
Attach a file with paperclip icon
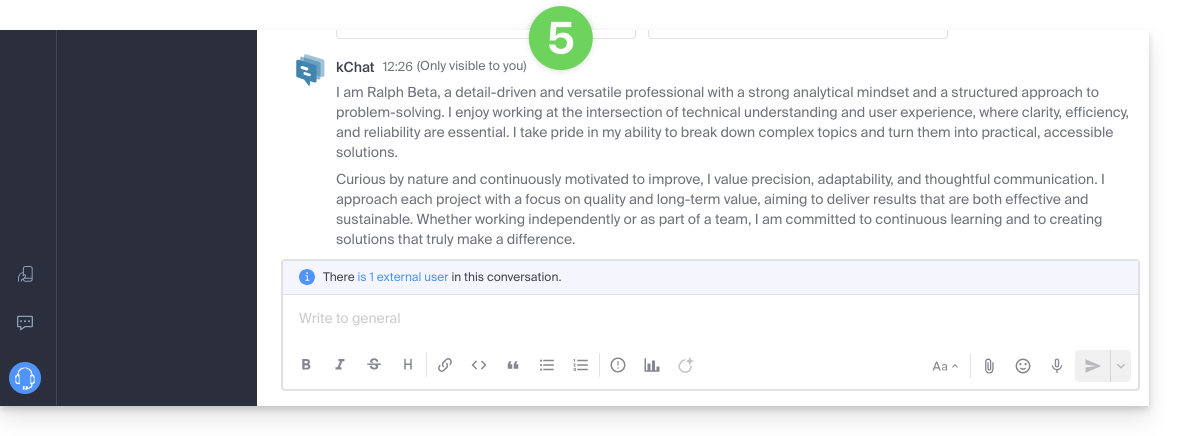(x=989, y=366)
